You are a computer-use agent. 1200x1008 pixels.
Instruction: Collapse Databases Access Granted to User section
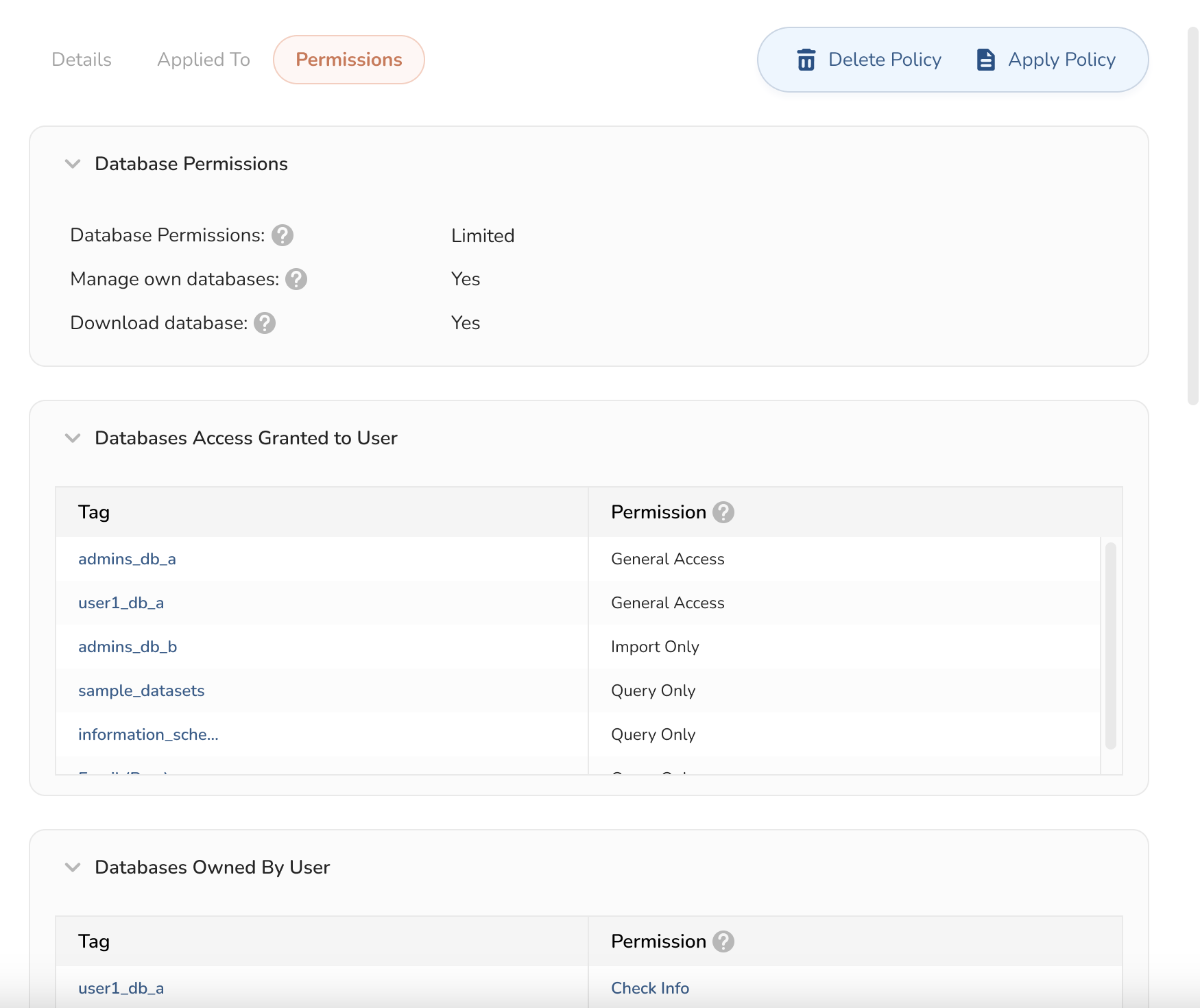(73, 438)
